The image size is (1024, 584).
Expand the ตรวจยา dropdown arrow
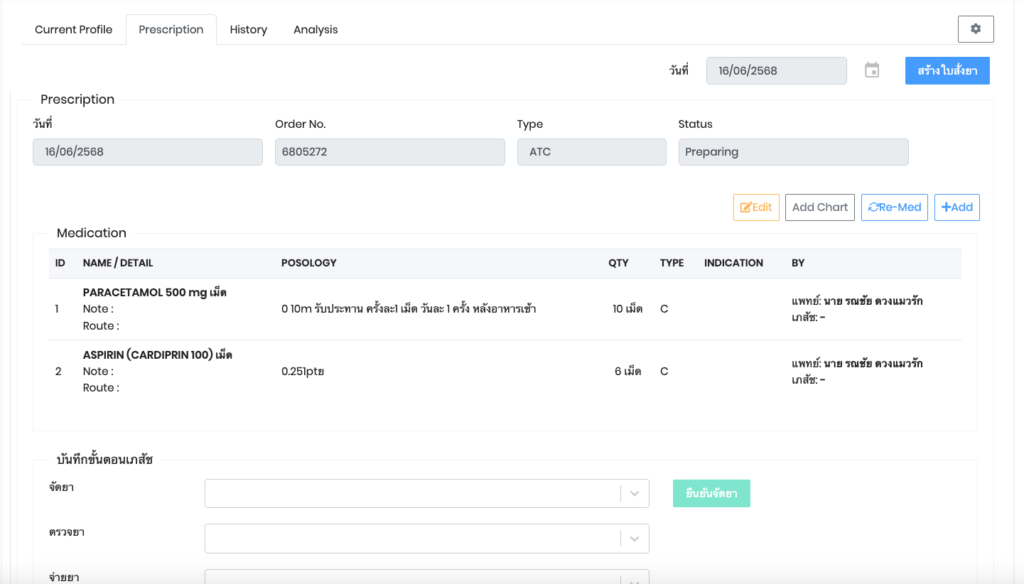pyautogui.click(x=634, y=539)
